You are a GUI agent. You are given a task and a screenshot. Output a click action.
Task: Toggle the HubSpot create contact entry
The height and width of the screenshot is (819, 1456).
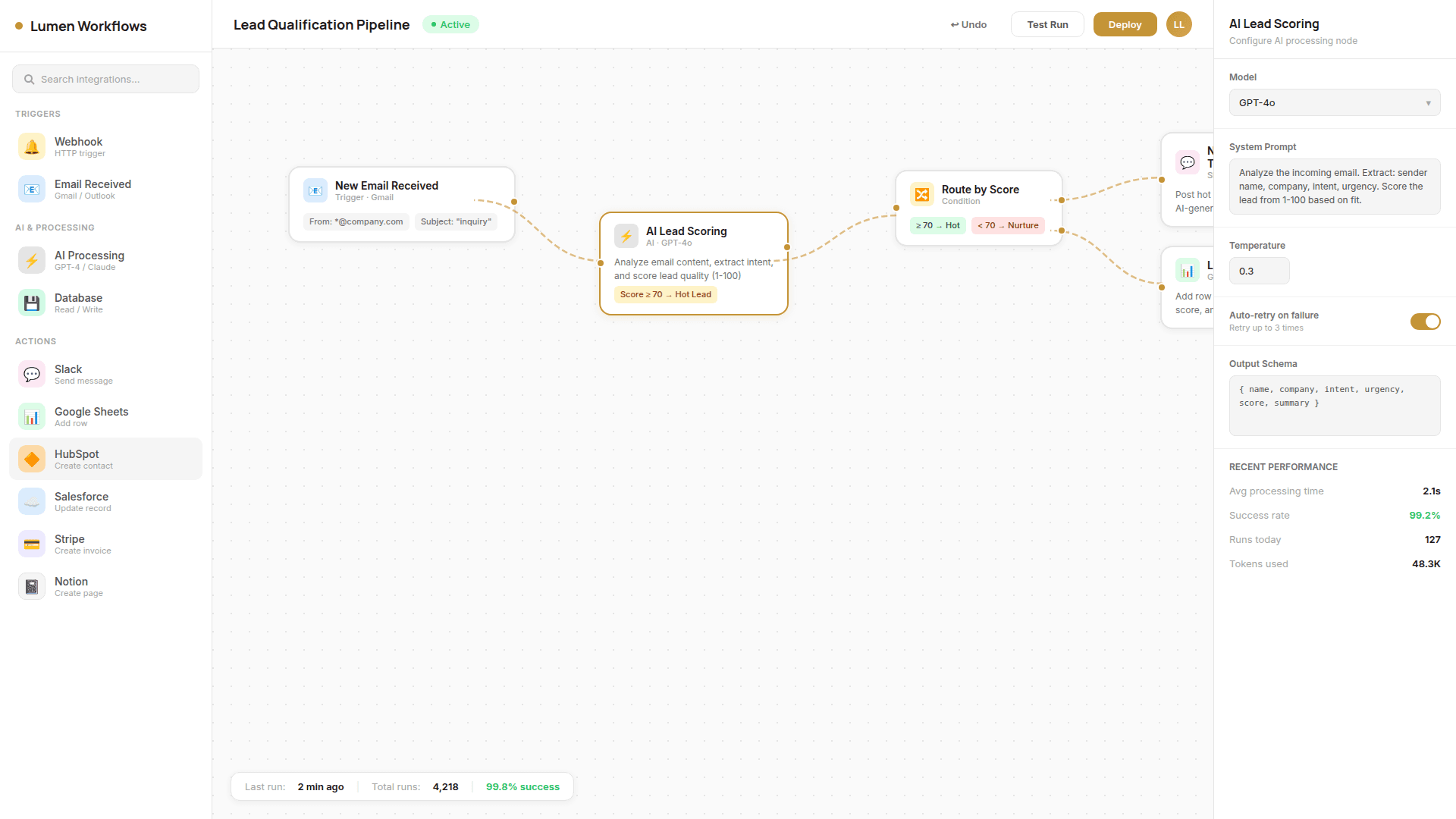(105, 459)
